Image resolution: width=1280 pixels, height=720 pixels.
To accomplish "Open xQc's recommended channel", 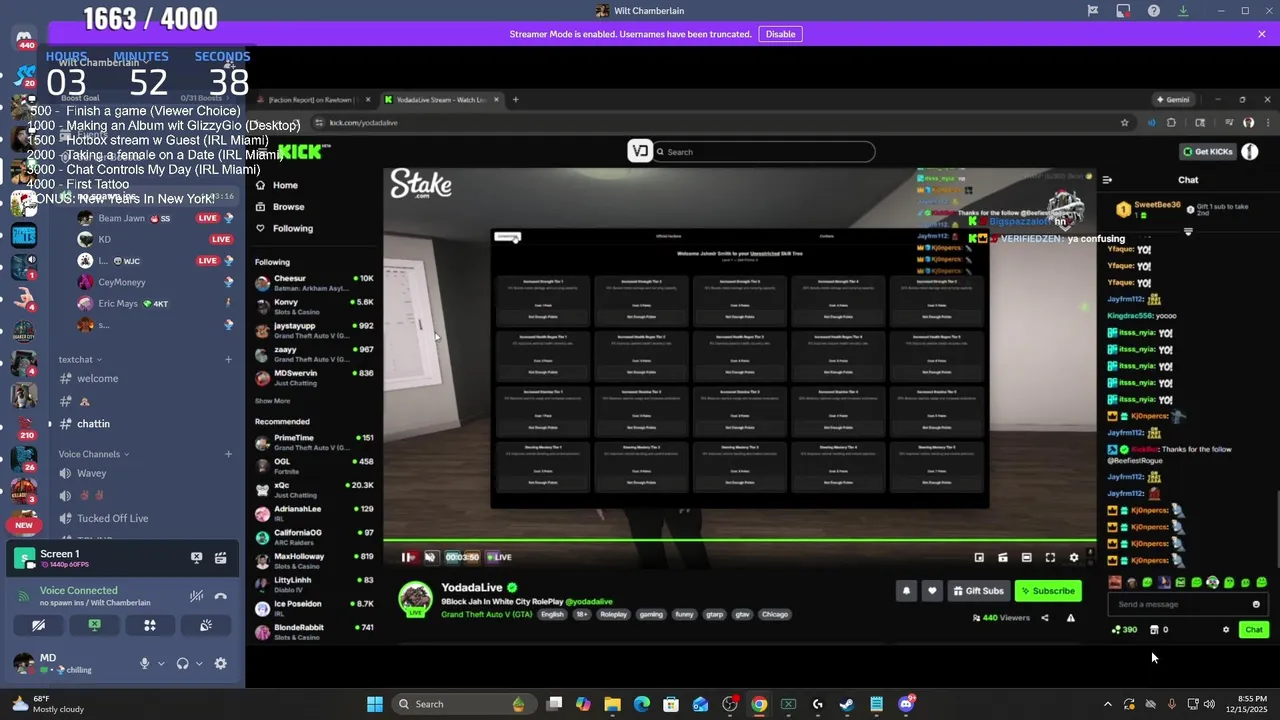I will pos(315,490).
